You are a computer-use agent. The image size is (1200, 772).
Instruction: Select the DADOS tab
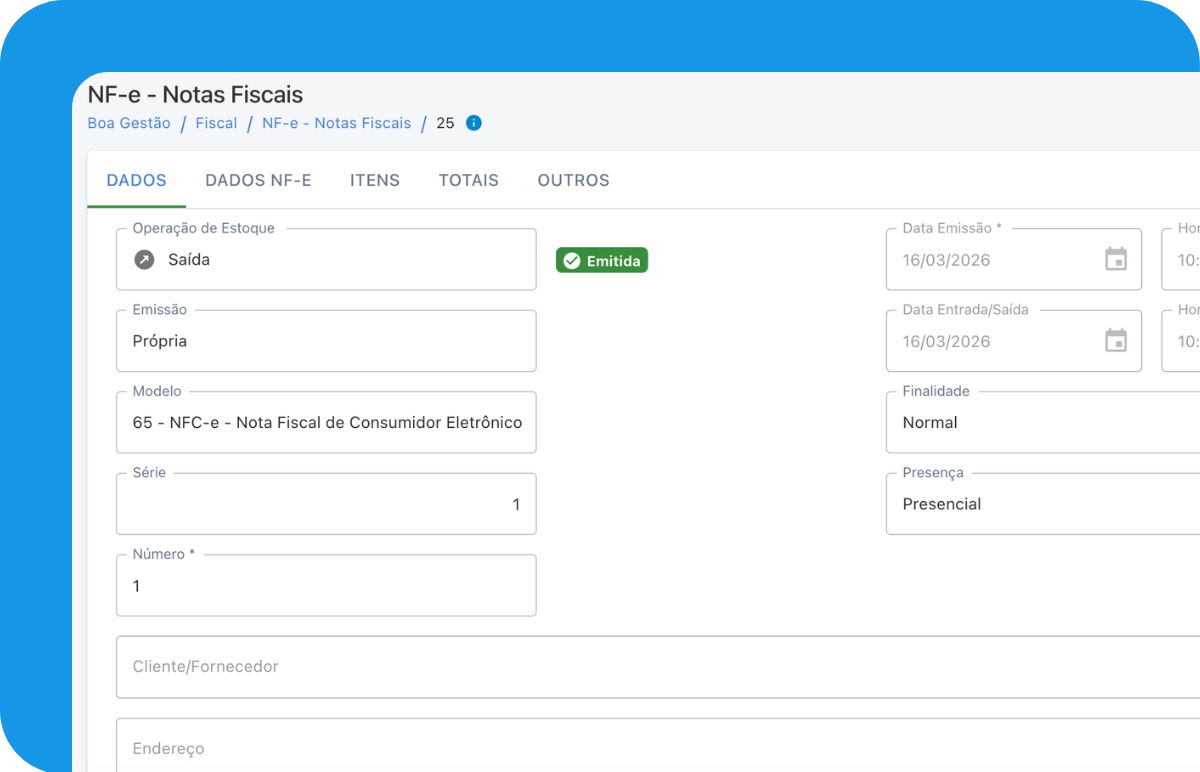click(136, 180)
